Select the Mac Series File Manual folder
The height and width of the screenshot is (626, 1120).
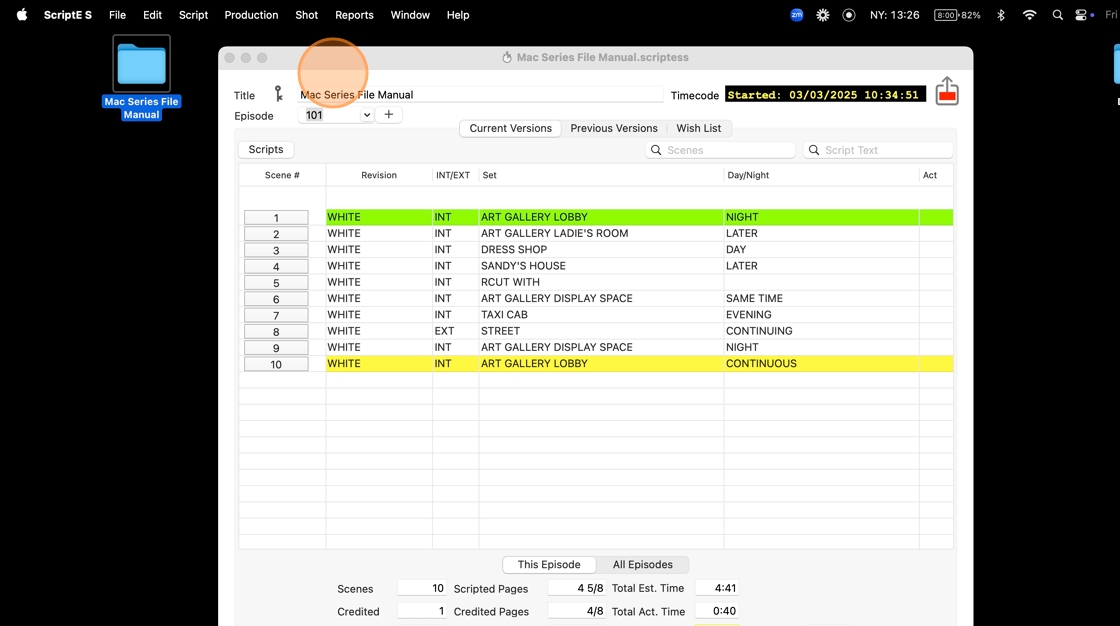tap(141, 77)
